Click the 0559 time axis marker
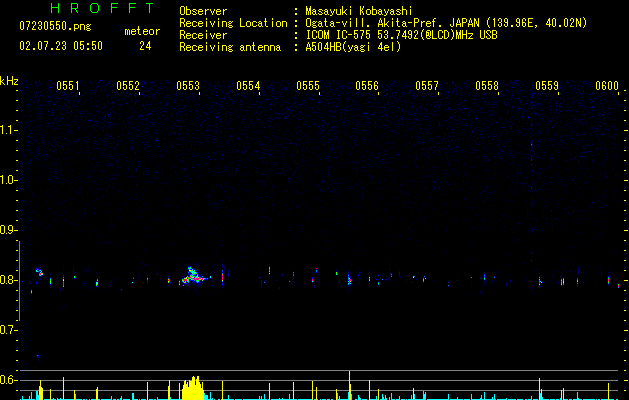 click(x=547, y=85)
